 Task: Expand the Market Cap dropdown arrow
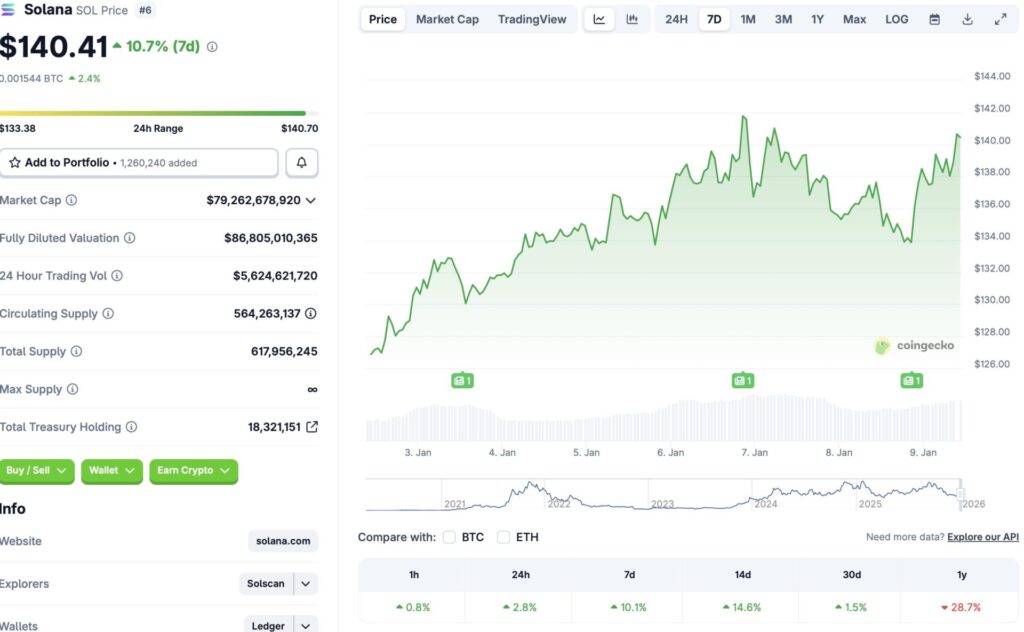(x=310, y=200)
